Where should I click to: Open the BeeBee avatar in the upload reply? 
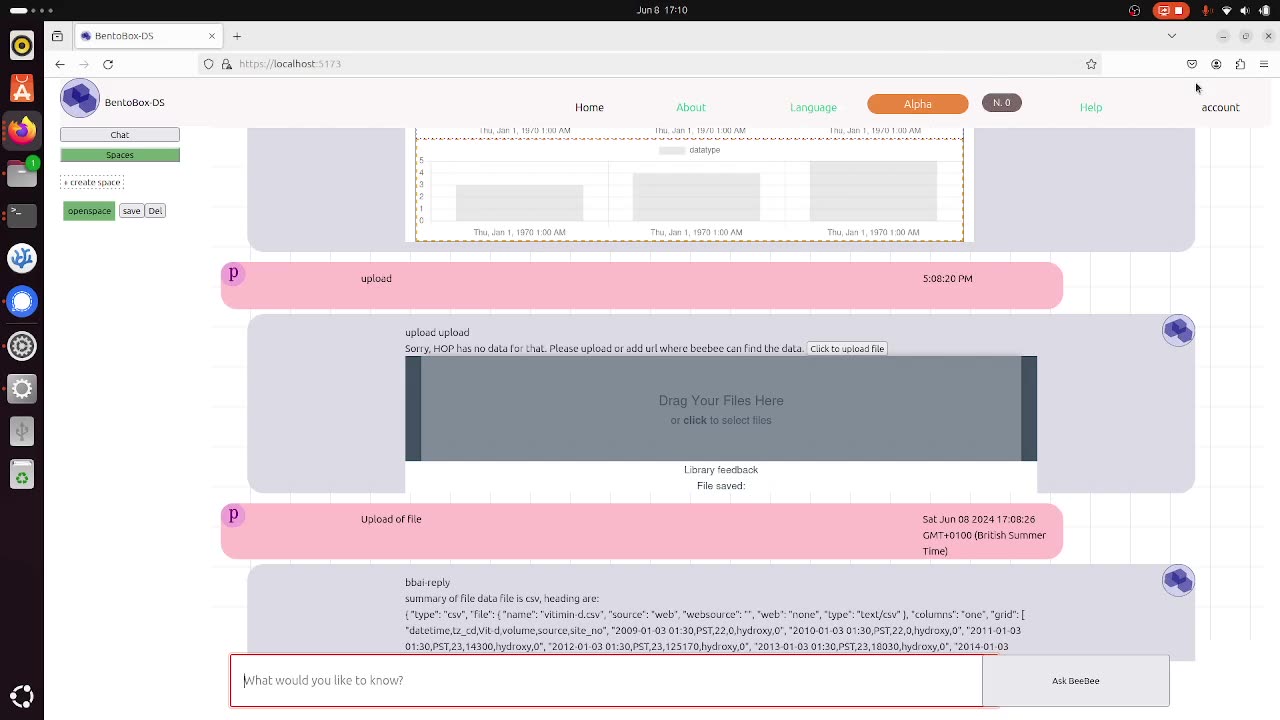click(1178, 330)
